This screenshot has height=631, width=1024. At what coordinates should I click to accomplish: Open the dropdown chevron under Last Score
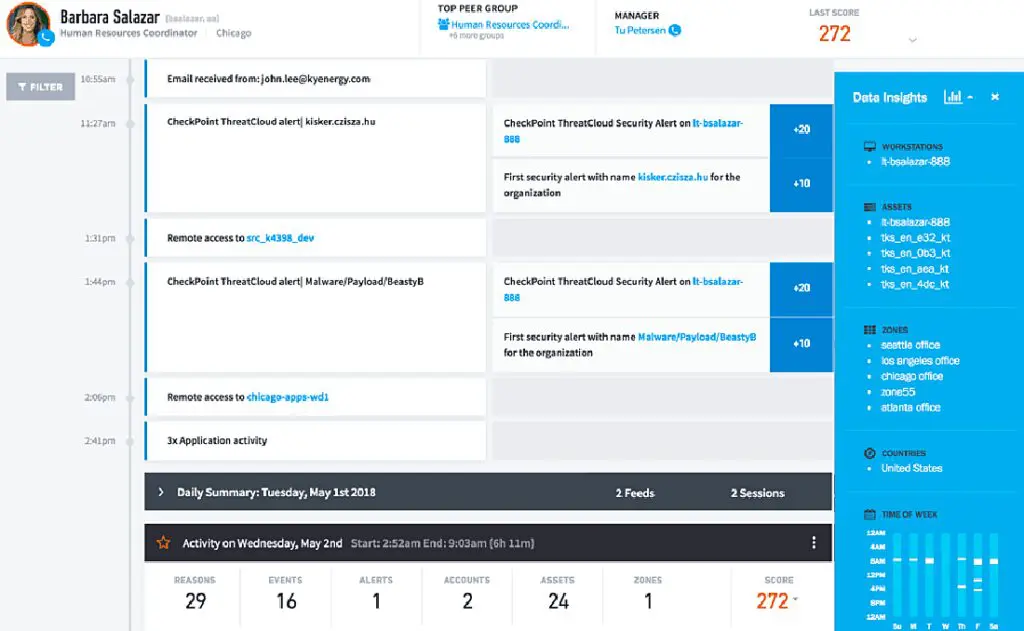[x=911, y=41]
